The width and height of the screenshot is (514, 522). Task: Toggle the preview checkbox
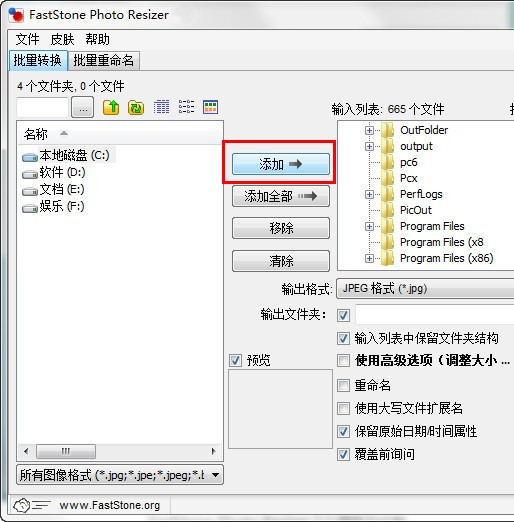pyautogui.click(x=235, y=360)
